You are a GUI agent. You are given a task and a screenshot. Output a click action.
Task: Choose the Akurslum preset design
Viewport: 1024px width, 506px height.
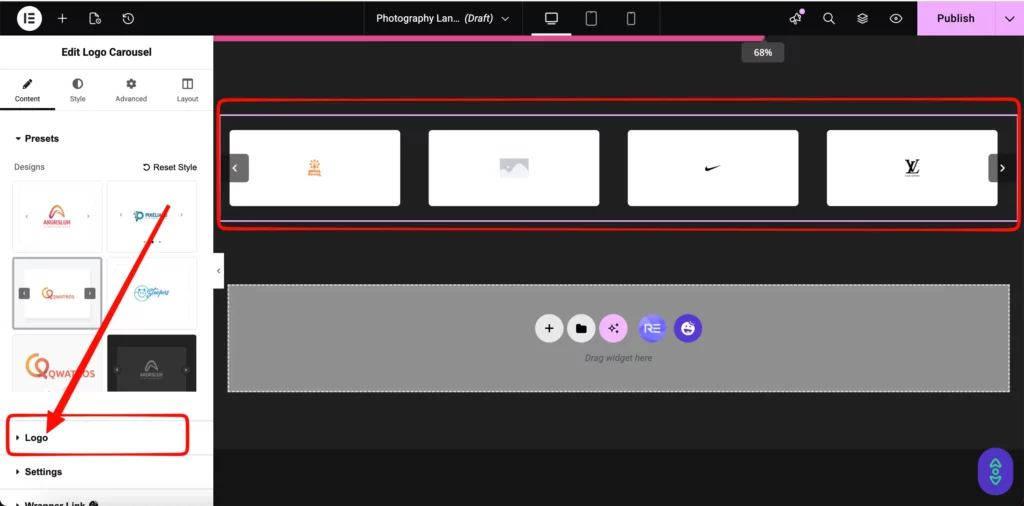[x=57, y=216]
